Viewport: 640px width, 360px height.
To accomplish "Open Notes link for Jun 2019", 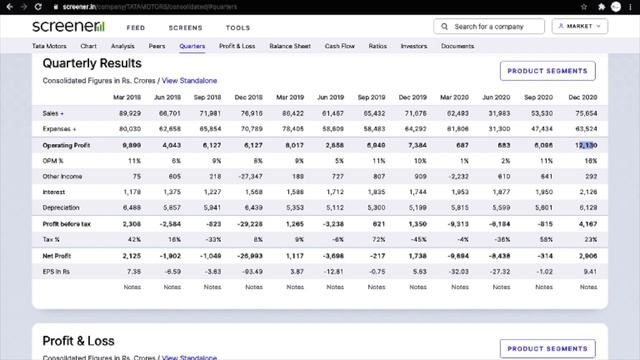I will (335, 287).
